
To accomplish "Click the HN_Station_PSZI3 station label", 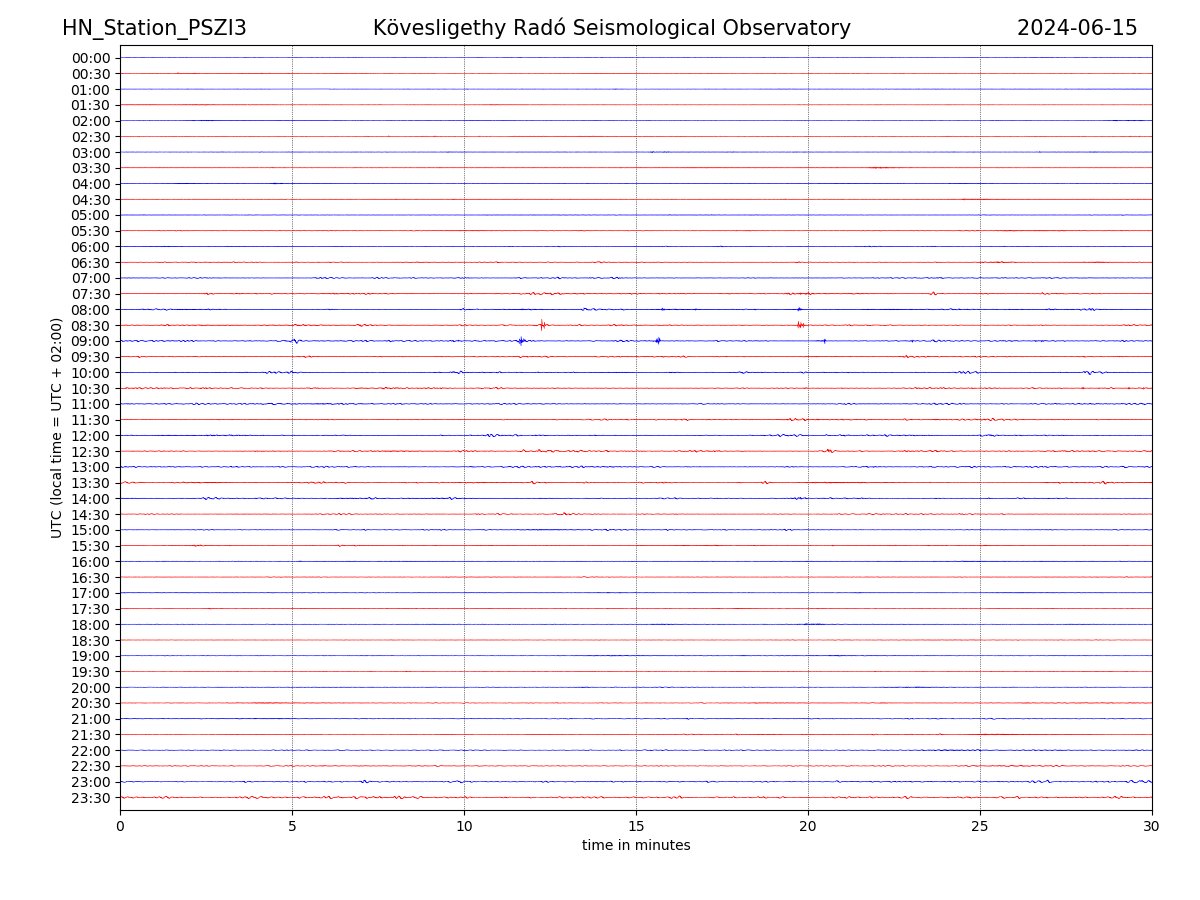I will point(154,28).
